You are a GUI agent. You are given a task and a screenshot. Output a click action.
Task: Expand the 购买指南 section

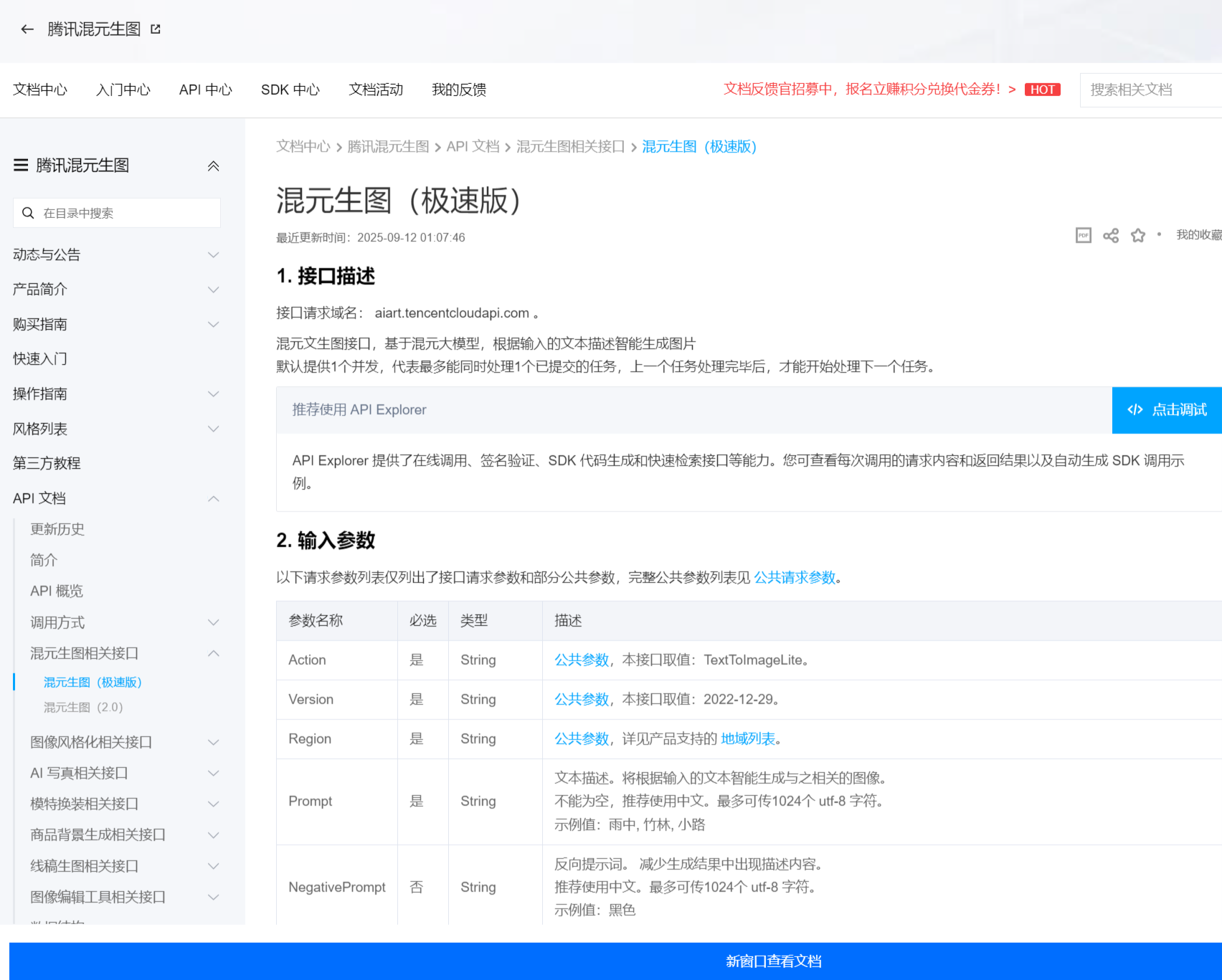213,325
